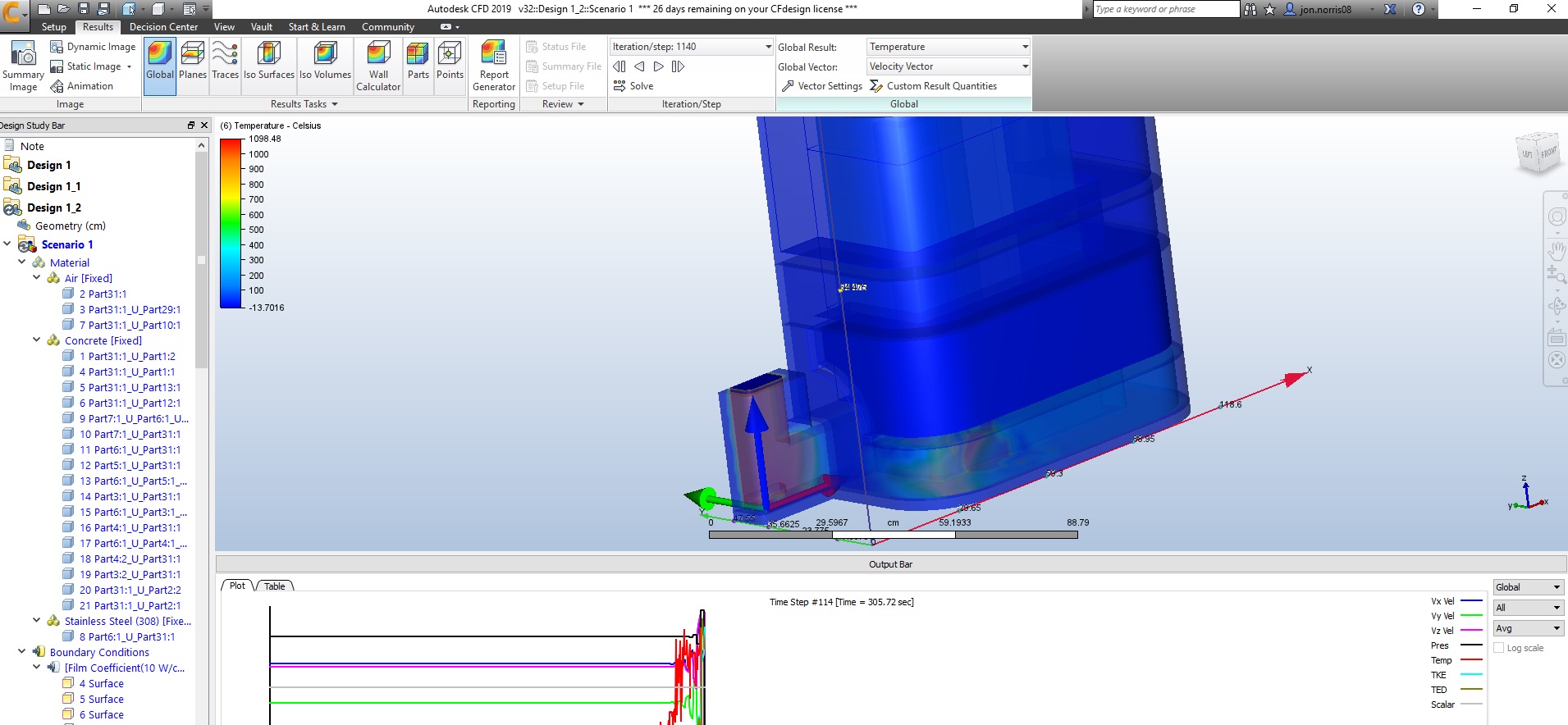Image resolution: width=1568 pixels, height=725 pixels.
Task: Select the Global results task
Action: tap(160, 66)
